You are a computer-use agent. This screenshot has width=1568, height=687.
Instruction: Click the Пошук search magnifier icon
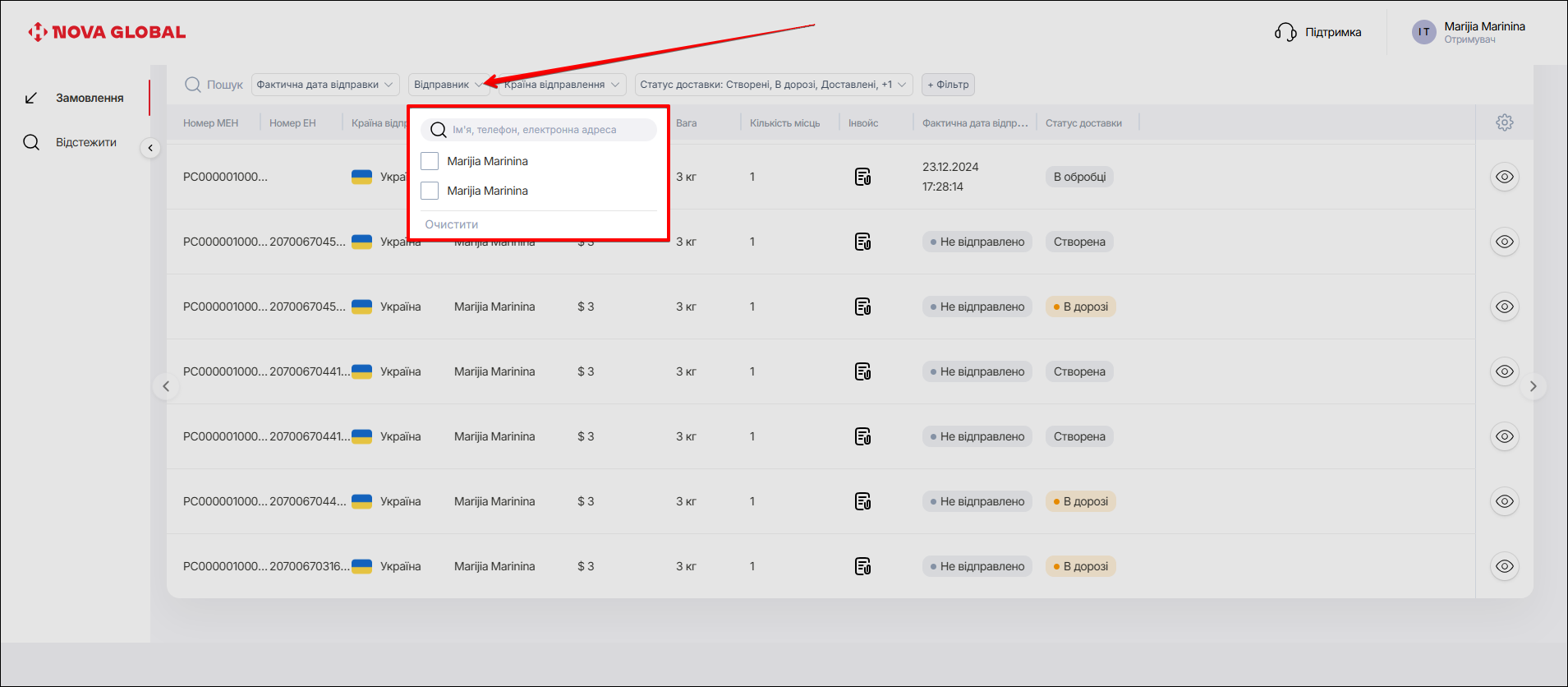tap(193, 85)
